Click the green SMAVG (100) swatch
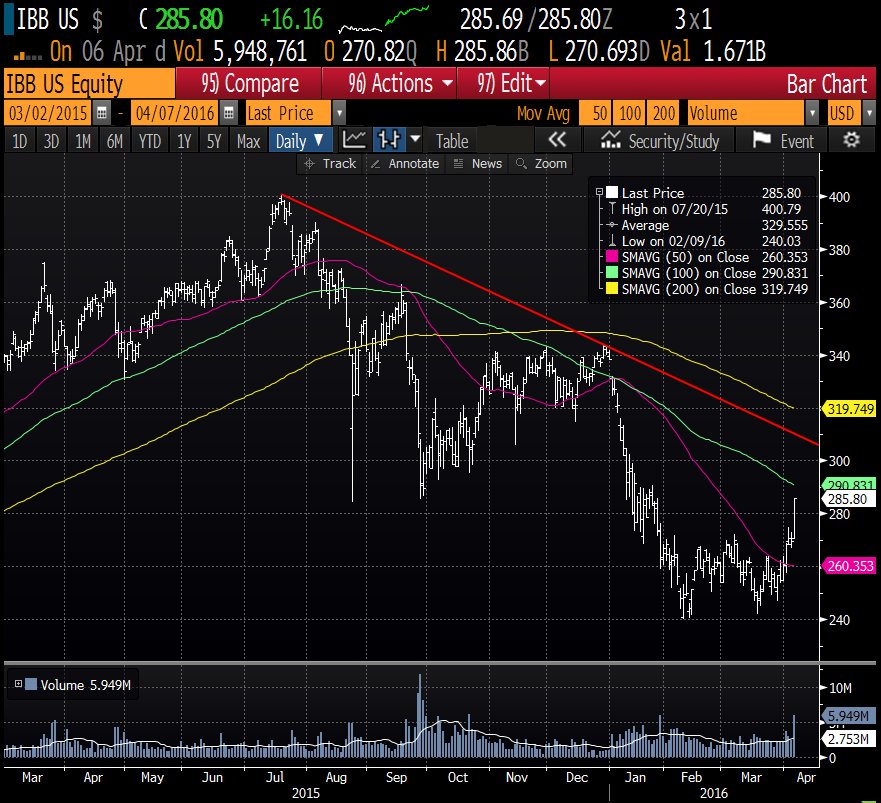 coord(612,273)
